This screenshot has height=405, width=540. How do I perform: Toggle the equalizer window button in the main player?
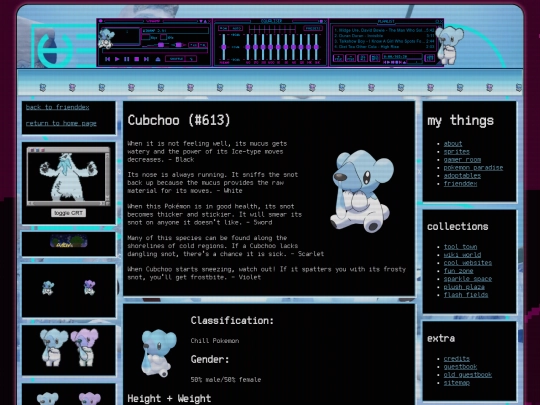193,45
